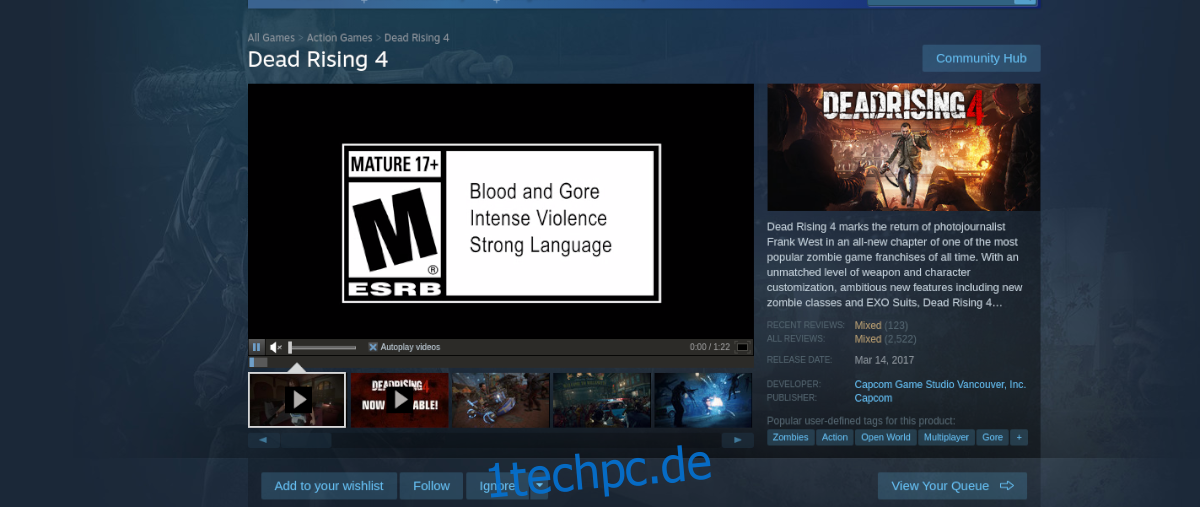Open View Your Queue
The image size is (1200, 507).
click(x=952, y=486)
